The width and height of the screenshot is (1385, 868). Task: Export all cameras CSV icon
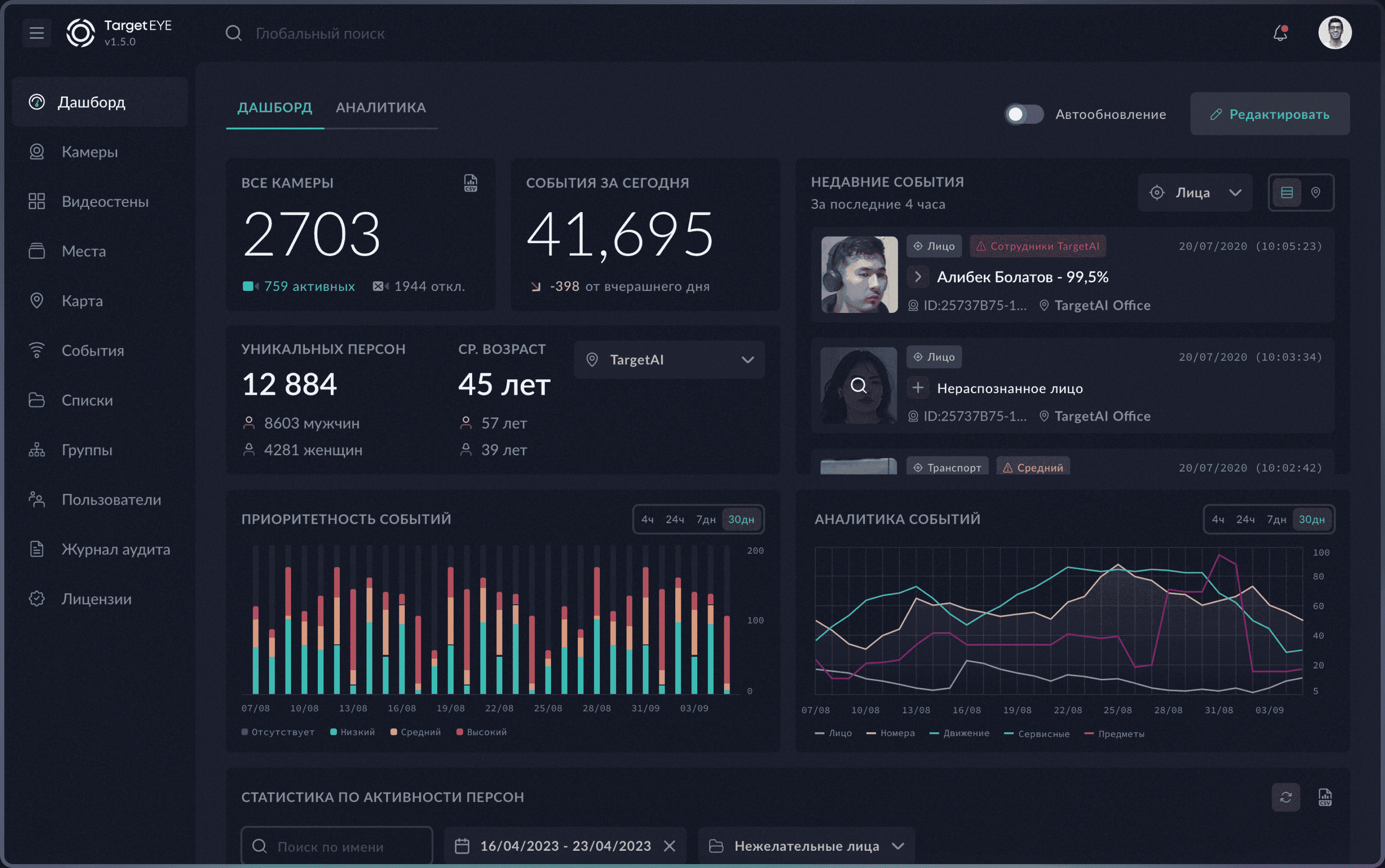click(470, 183)
